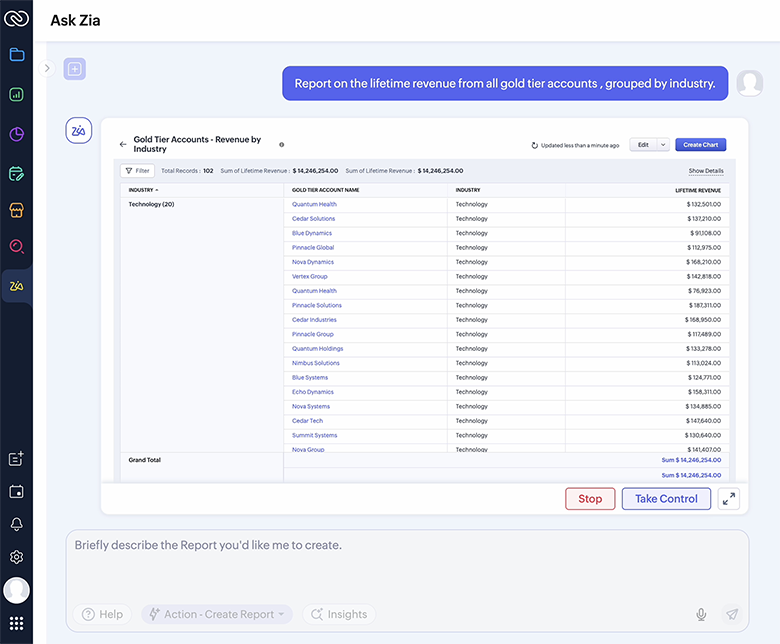Expand the report to full screen
Screen dimensions: 780x644
[x=729, y=499]
